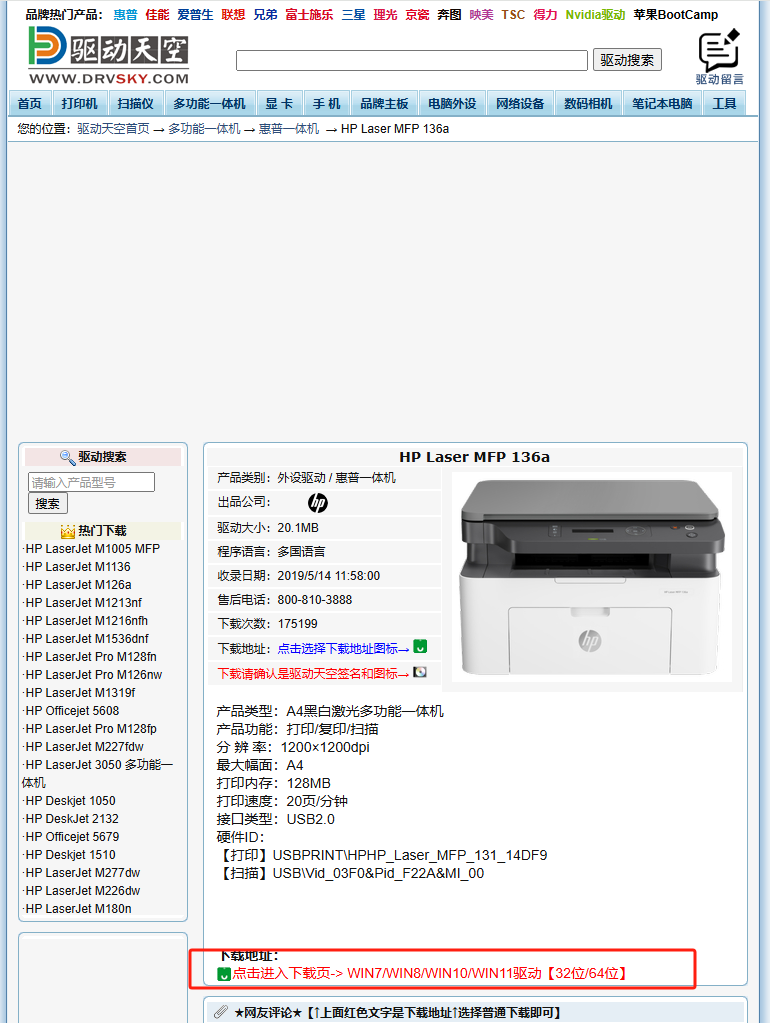Open the 品牌主板 nav tab
Screen dimensions: 770x1023
click(384, 104)
